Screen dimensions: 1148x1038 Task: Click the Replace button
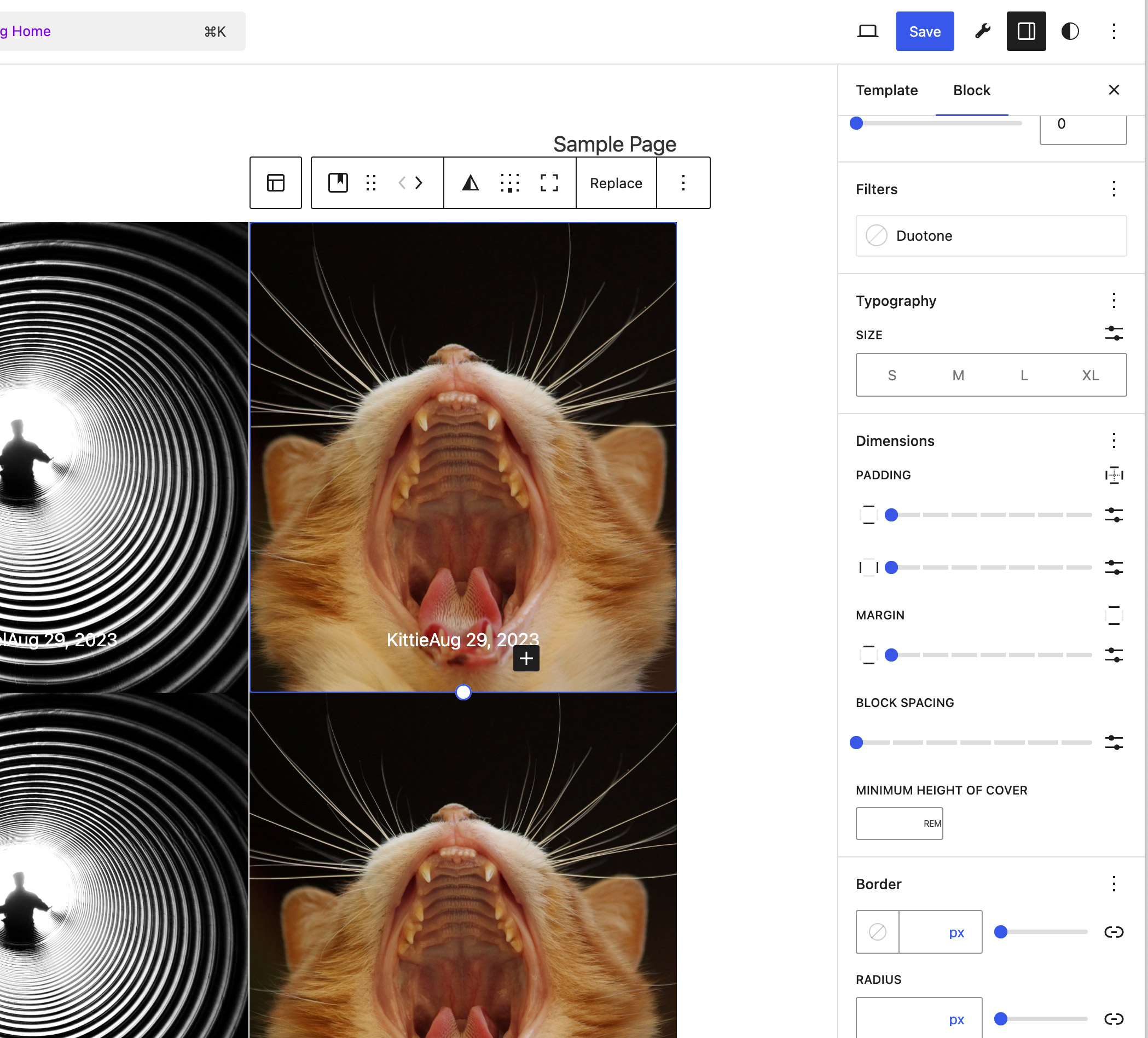click(x=616, y=183)
